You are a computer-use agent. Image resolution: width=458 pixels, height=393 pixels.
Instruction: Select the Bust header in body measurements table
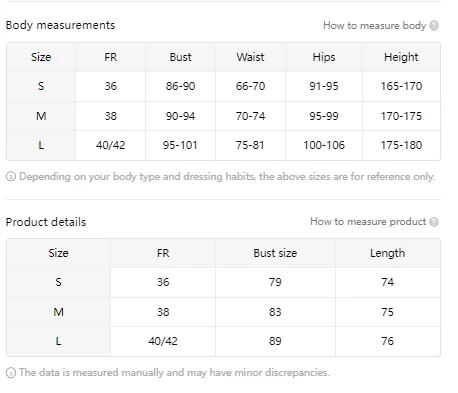pos(180,57)
